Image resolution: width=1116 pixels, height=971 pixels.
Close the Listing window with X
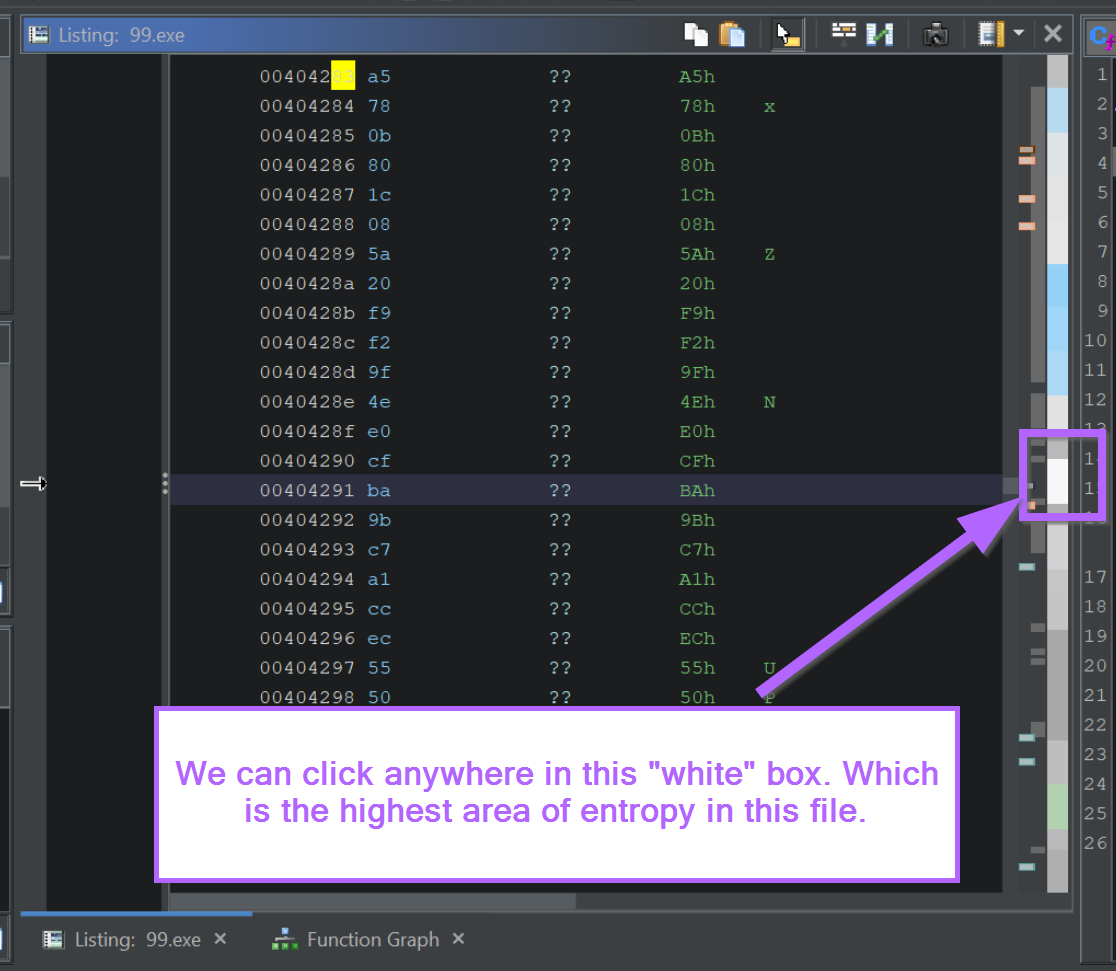(x=1053, y=34)
